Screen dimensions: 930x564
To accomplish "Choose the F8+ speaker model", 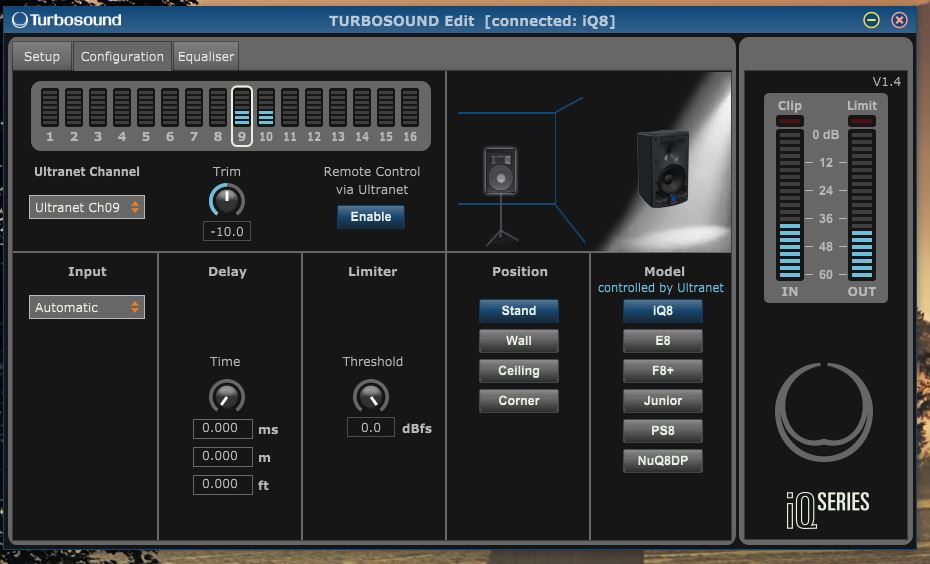I will [x=663, y=371].
